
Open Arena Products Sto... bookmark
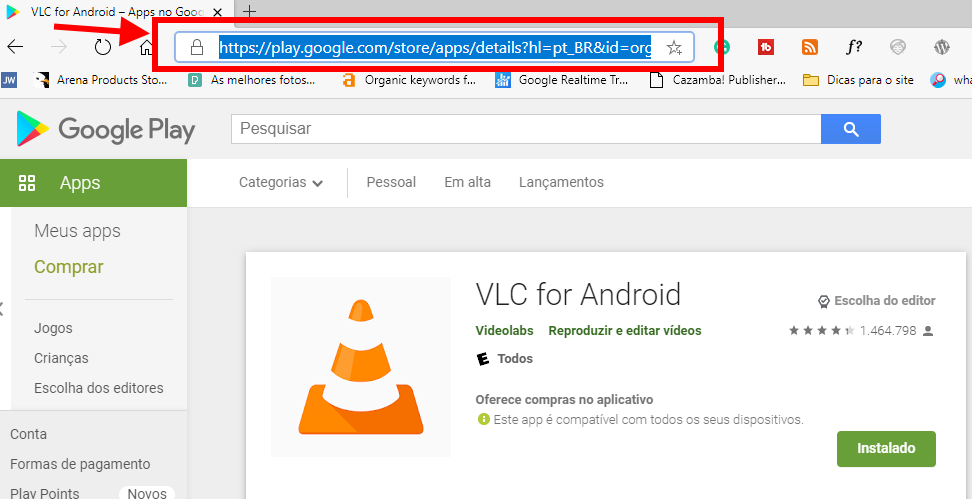[101, 80]
